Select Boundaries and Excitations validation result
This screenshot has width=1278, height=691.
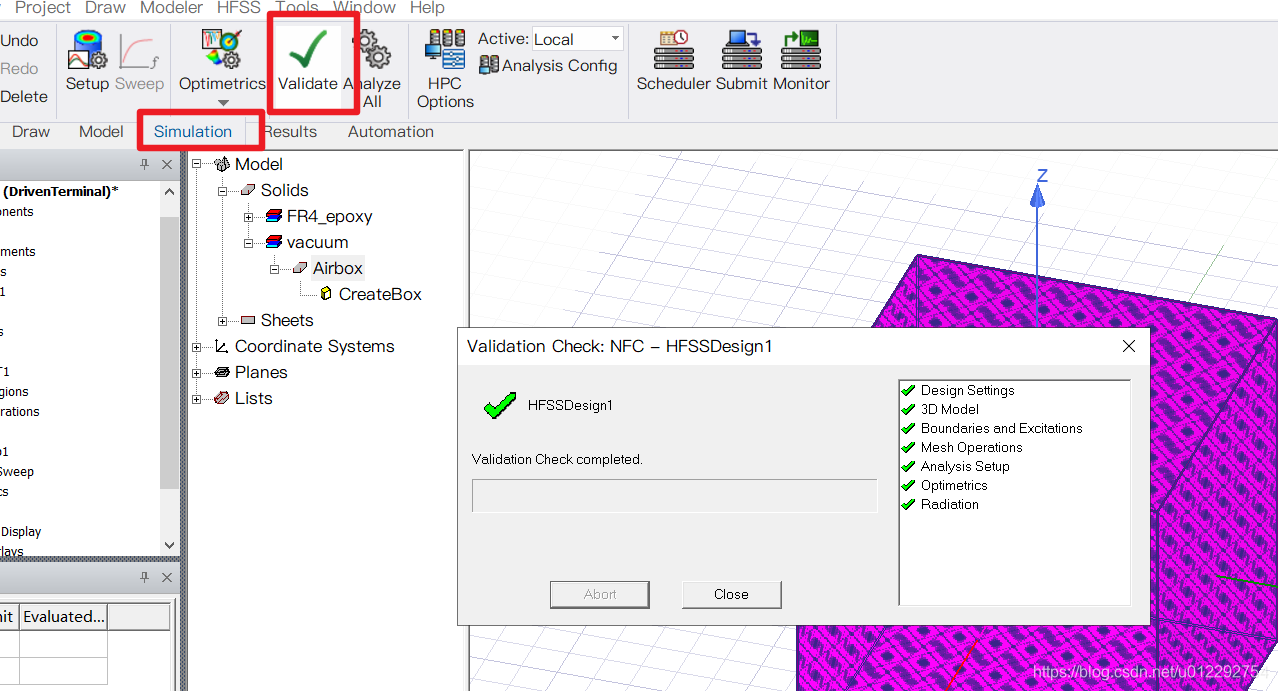(992, 429)
